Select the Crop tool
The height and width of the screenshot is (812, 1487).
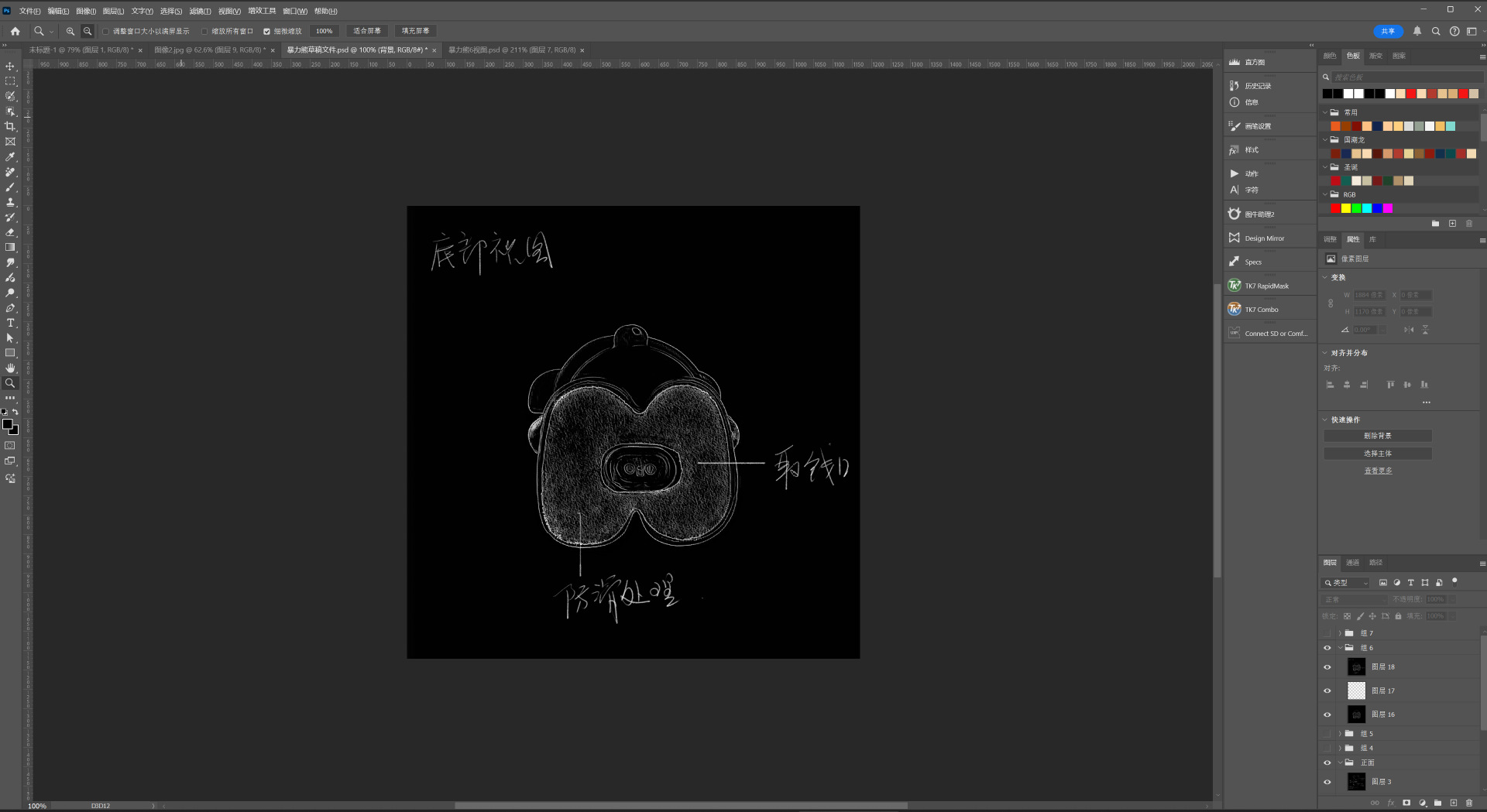[x=10, y=126]
